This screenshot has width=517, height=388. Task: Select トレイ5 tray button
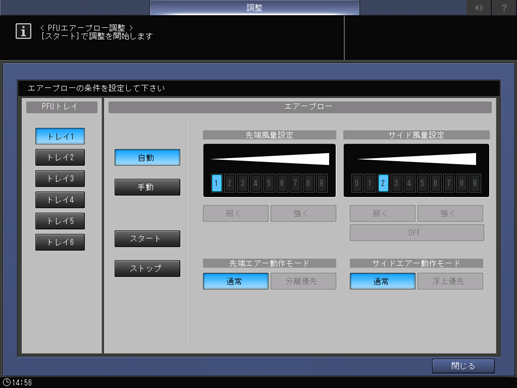pos(60,221)
